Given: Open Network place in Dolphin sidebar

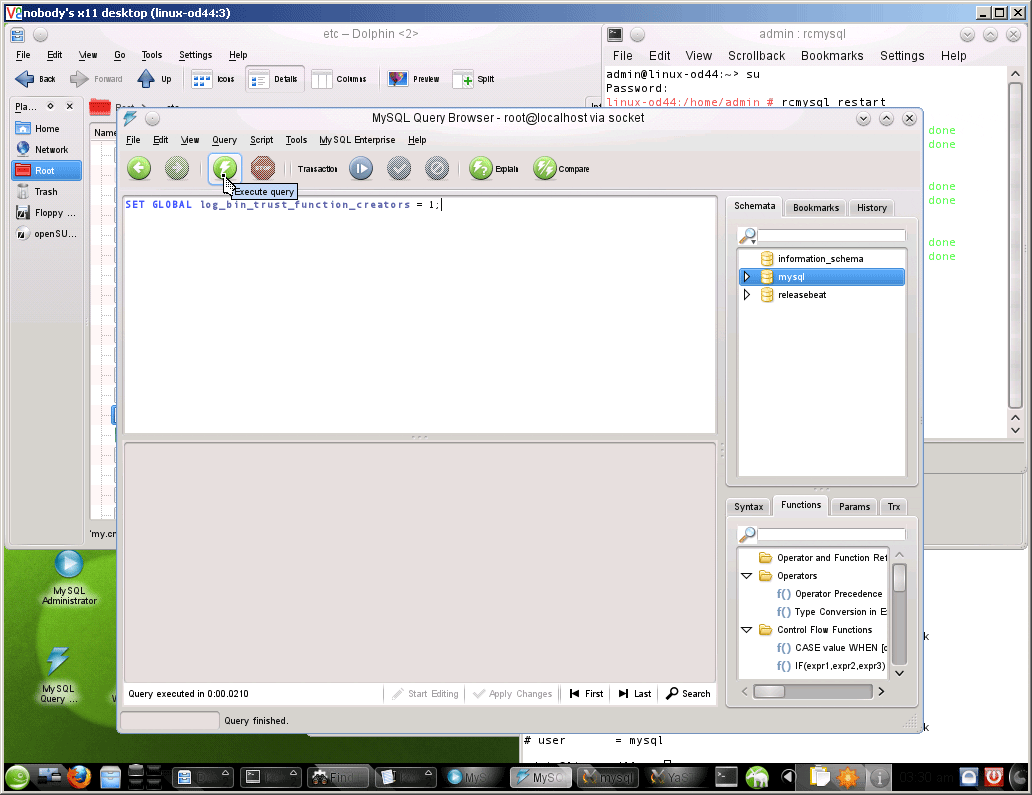Looking at the screenshot, I should click(47, 149).
